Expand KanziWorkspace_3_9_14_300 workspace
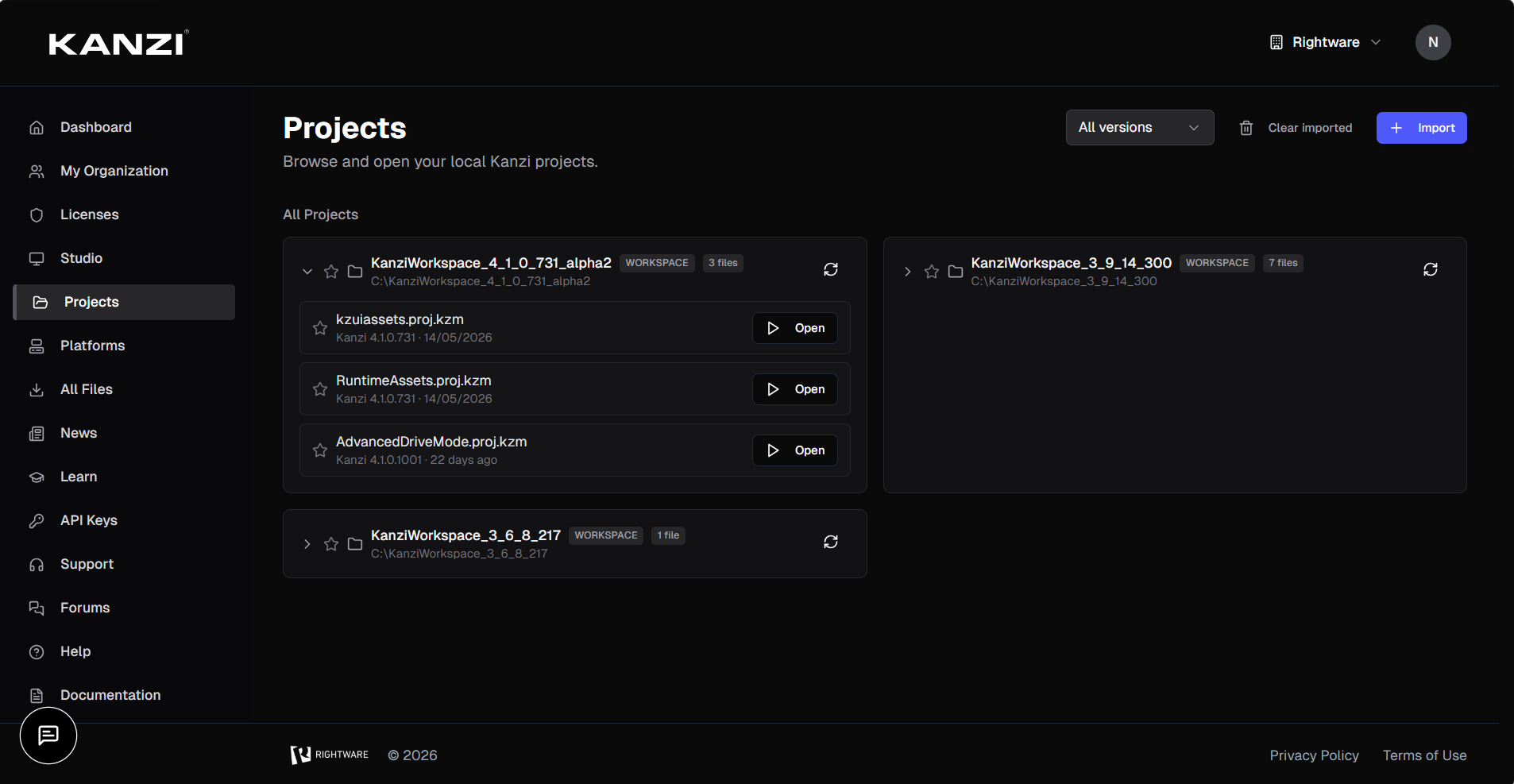This screenshot has width=1514, height=784. 908,272
